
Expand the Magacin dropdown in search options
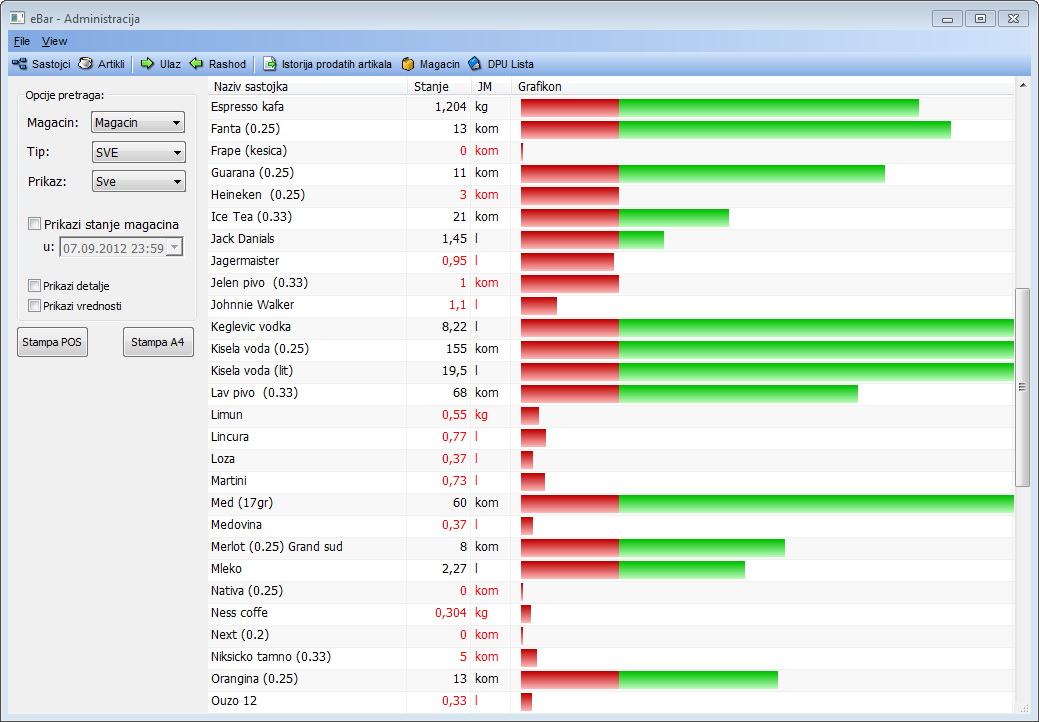(x=138, y=123)
